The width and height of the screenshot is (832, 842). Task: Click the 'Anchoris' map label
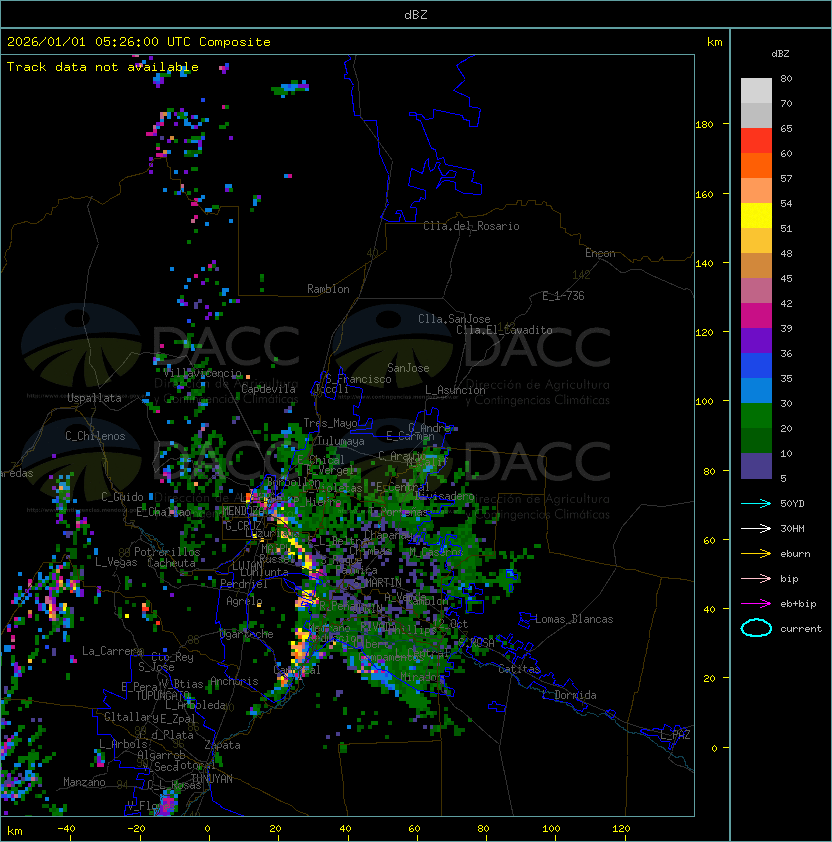coord(234,681)
